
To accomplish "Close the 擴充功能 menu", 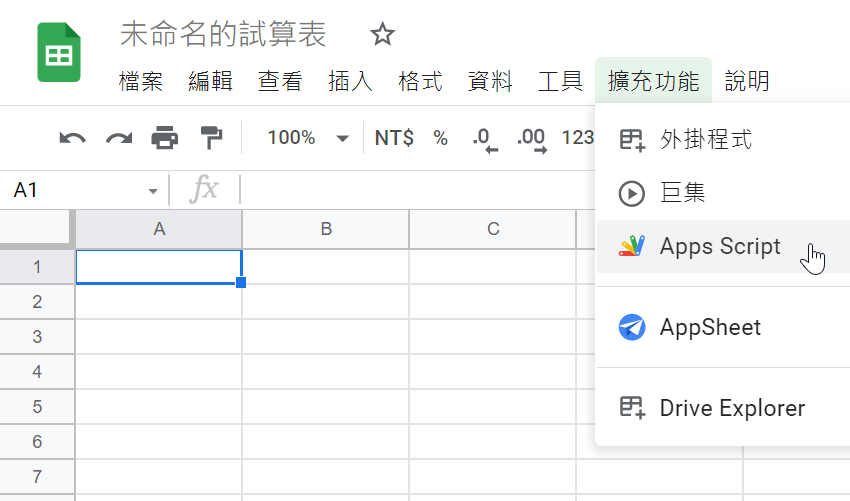I will point(653,81).
